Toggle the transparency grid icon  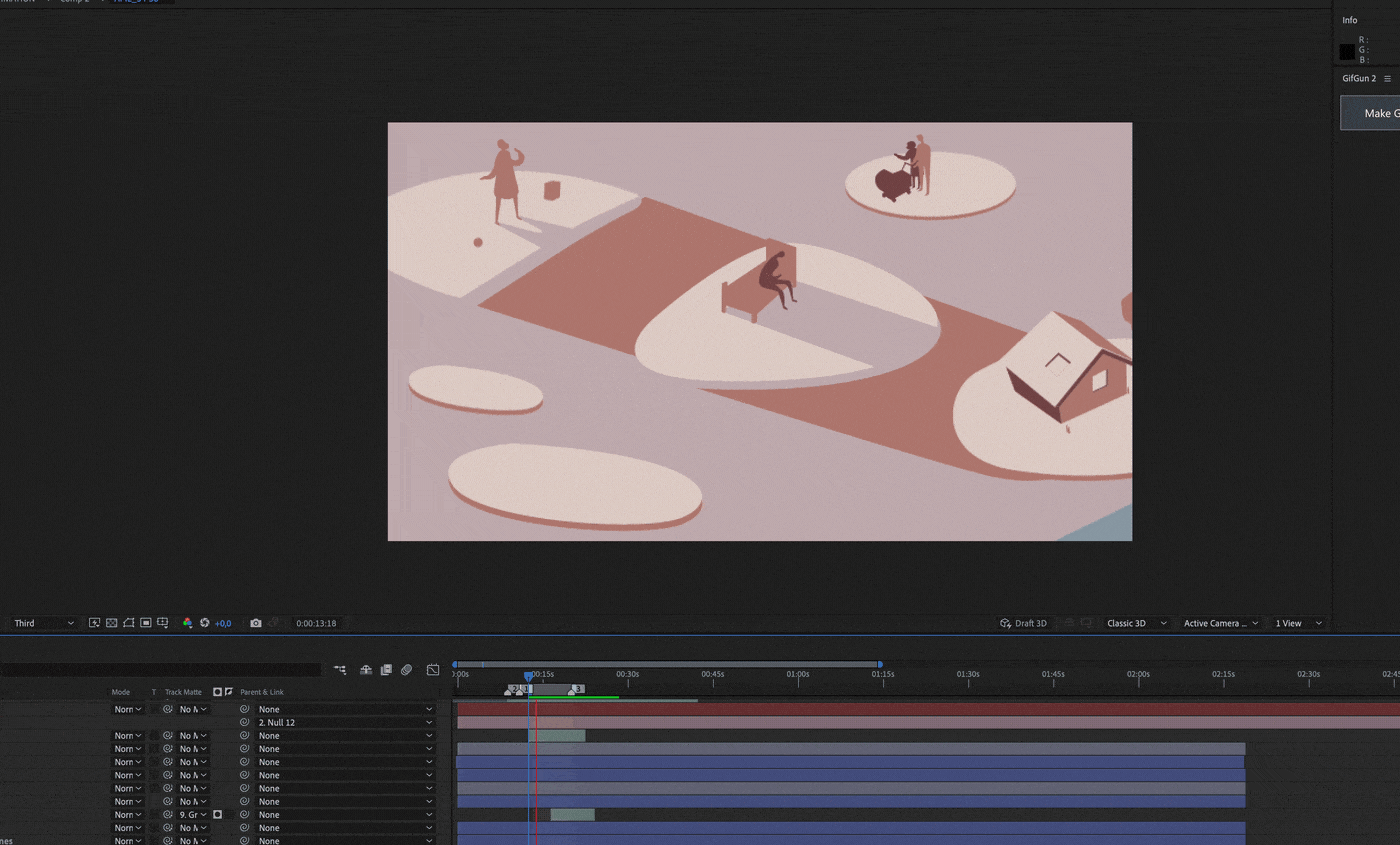pyautogui.click(x=112, y=623)
